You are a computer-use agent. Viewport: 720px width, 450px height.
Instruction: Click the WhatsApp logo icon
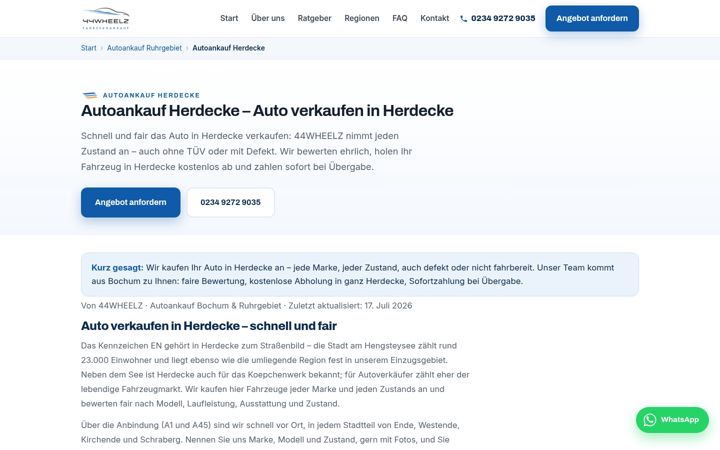pos(650,420)
